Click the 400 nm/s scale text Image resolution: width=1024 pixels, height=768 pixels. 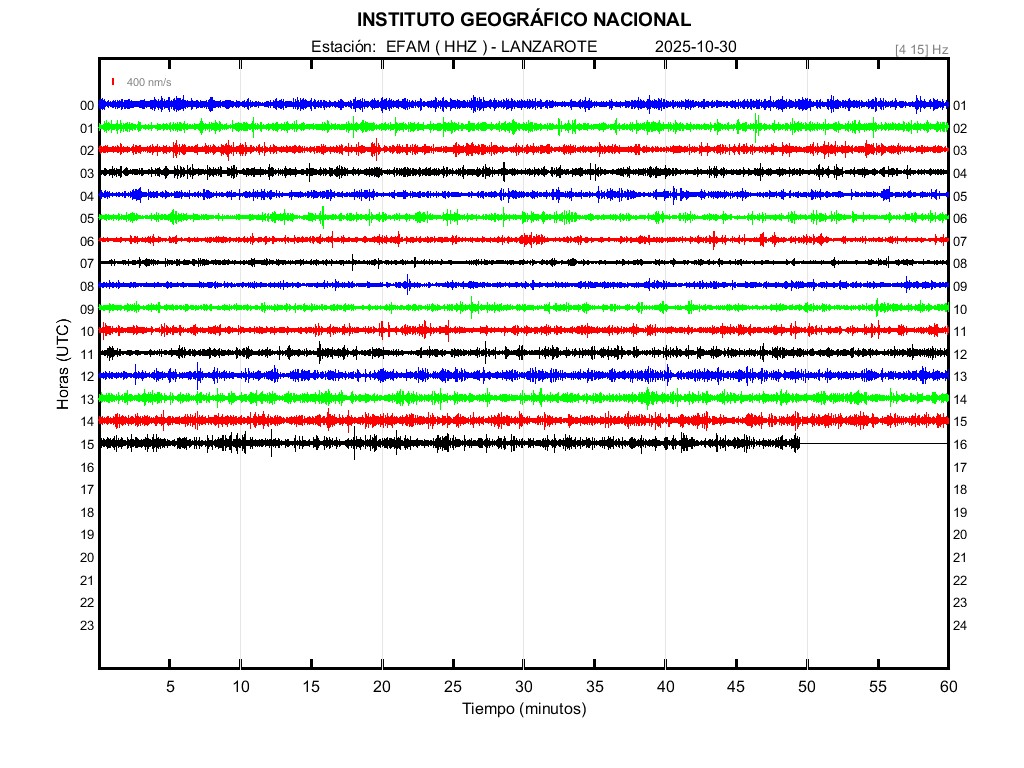(x=149, y=82)
